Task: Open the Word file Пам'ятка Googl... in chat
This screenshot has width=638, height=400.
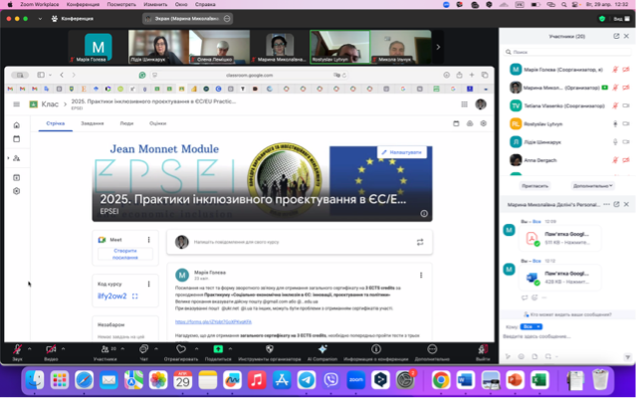Action: [x=559, y=277]
